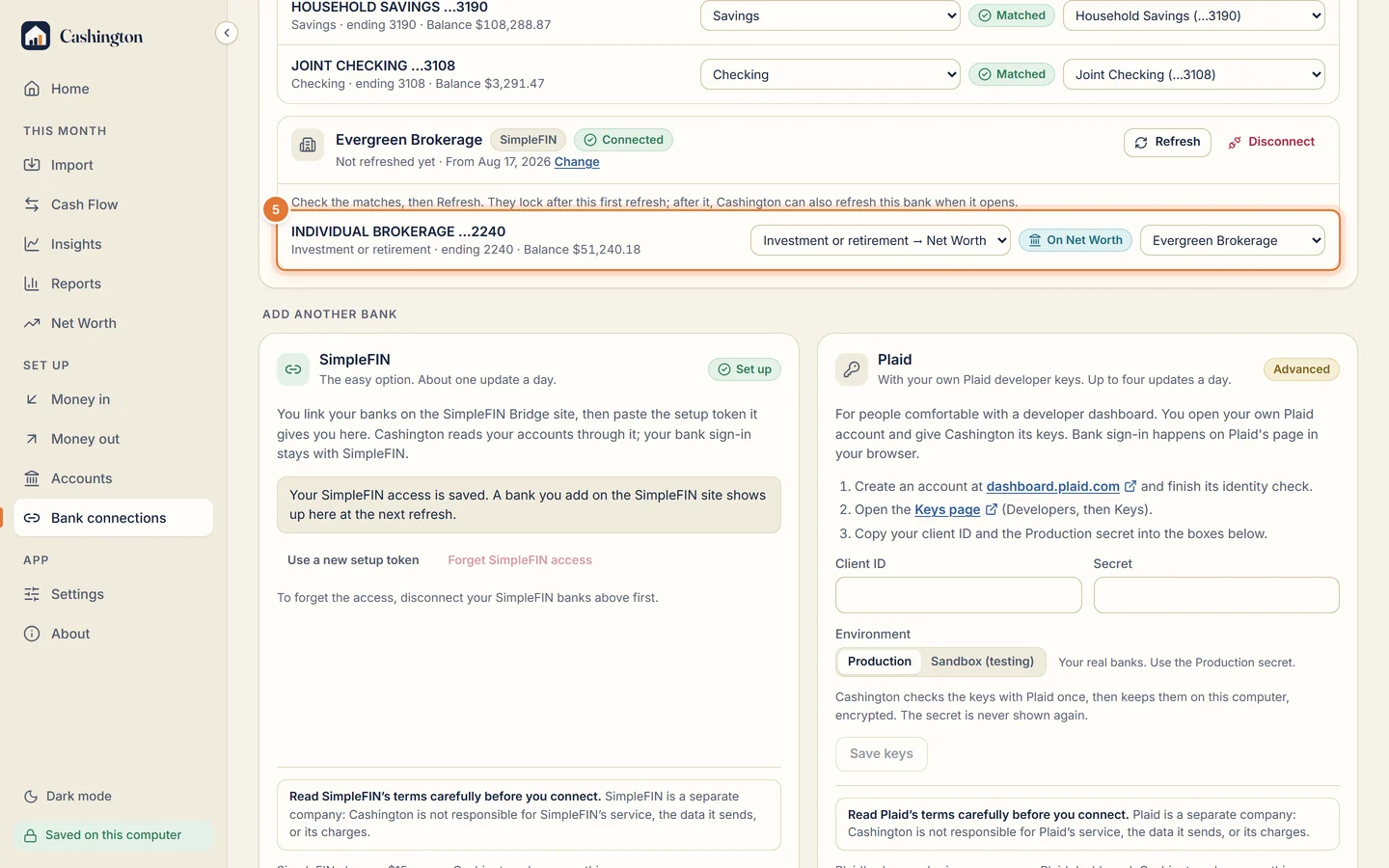
Task: Click the SimpleFIN link icon
Action: (293, 369)
